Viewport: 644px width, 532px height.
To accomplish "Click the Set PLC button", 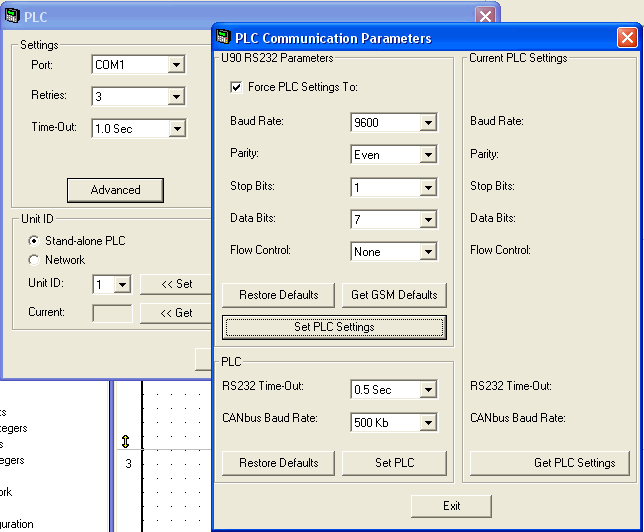I will pos(394,463).
